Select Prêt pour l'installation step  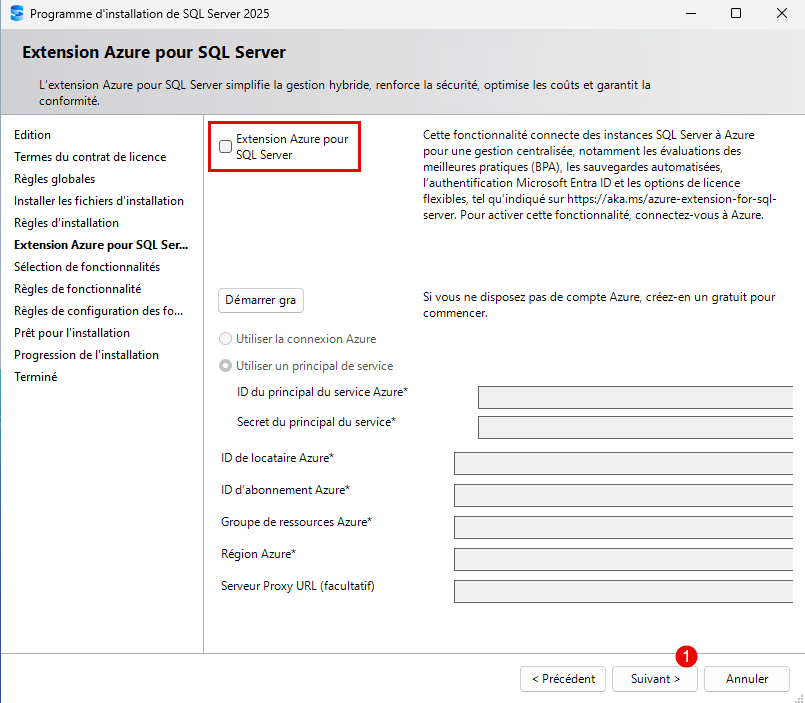[72, 333]
